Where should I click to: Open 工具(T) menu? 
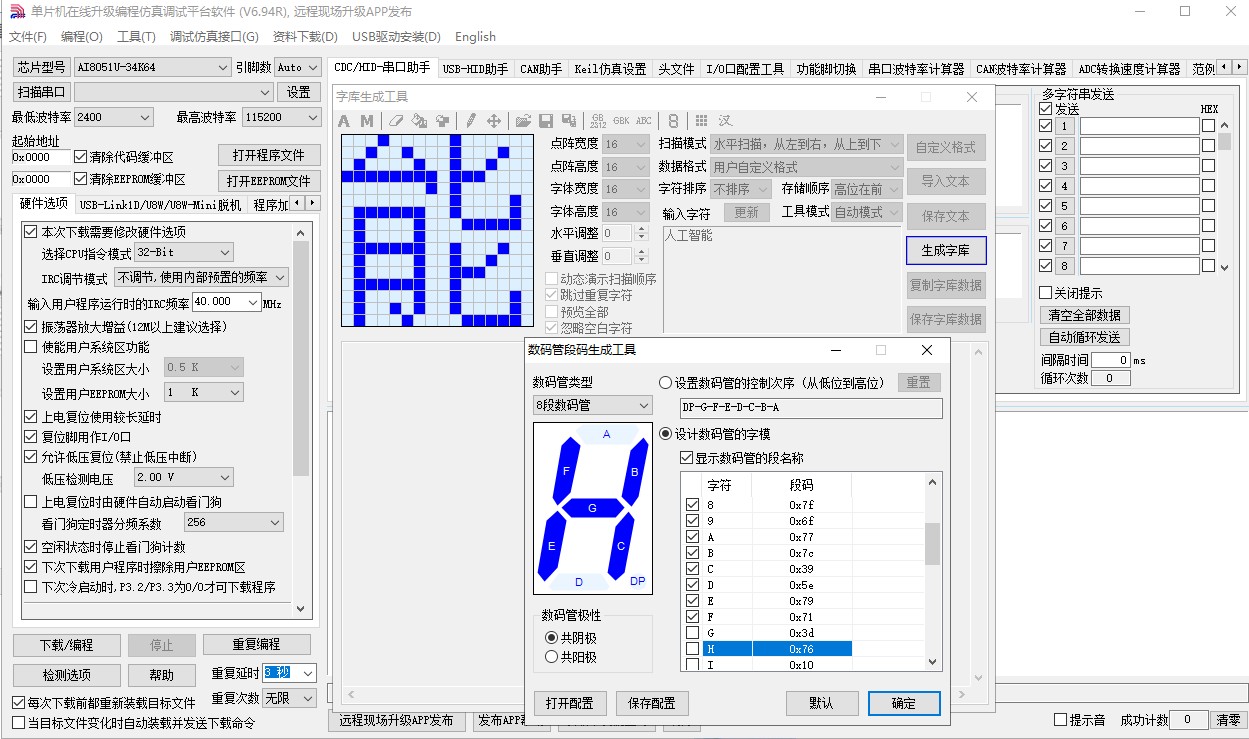pos(136,37)
